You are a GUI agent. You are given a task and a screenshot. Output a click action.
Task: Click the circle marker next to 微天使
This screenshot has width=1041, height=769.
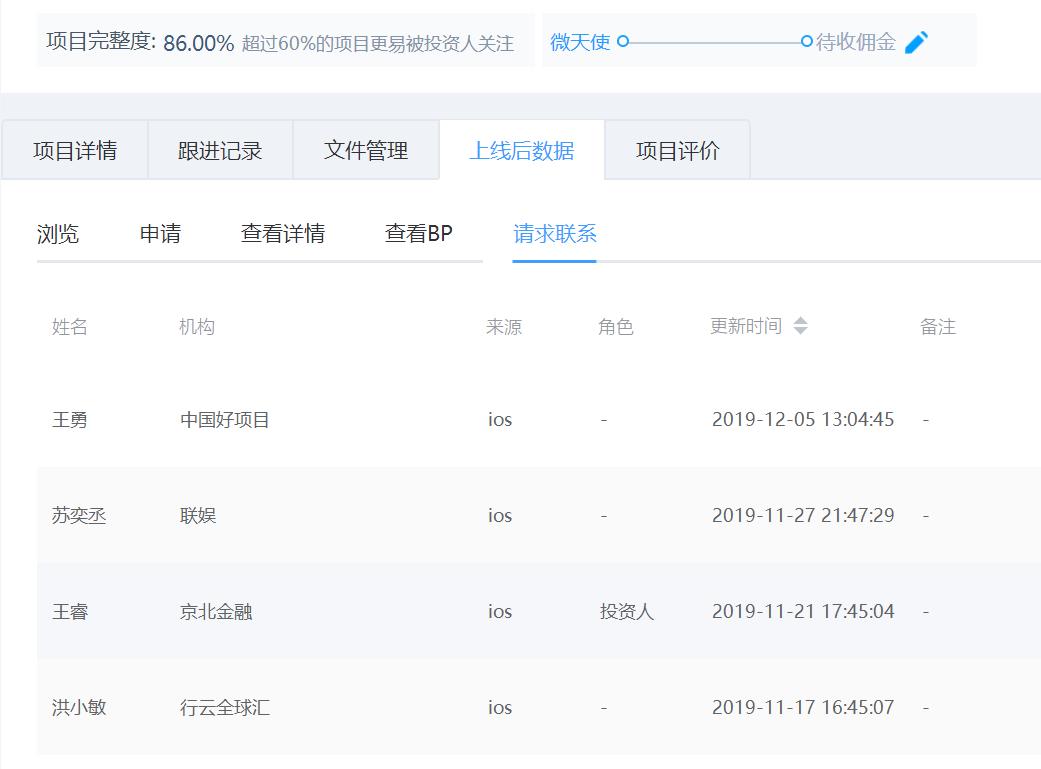pos(623,42)
